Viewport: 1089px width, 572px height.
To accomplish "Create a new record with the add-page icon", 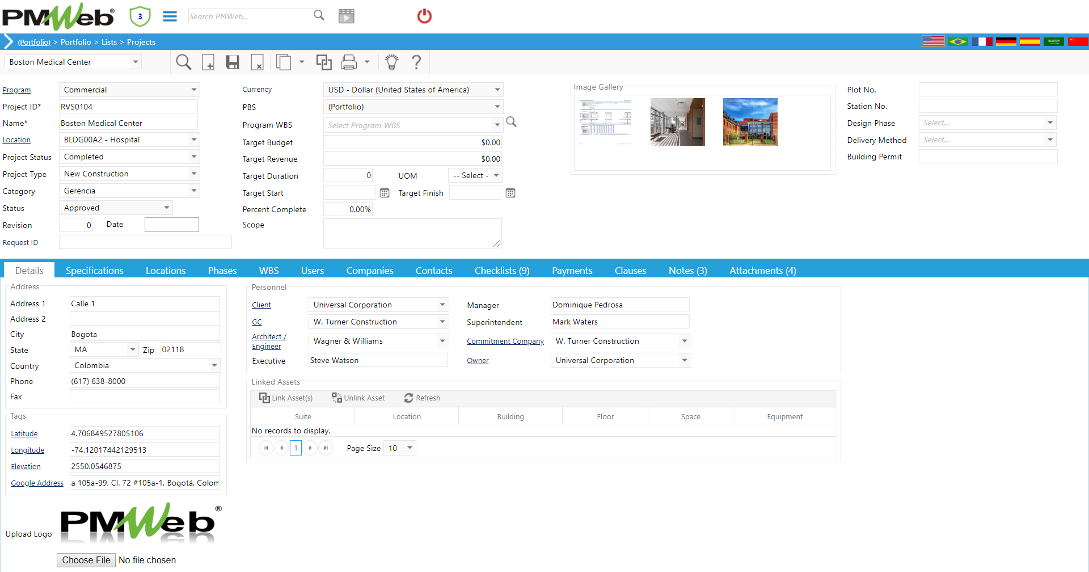I will [x=208, y=62].
